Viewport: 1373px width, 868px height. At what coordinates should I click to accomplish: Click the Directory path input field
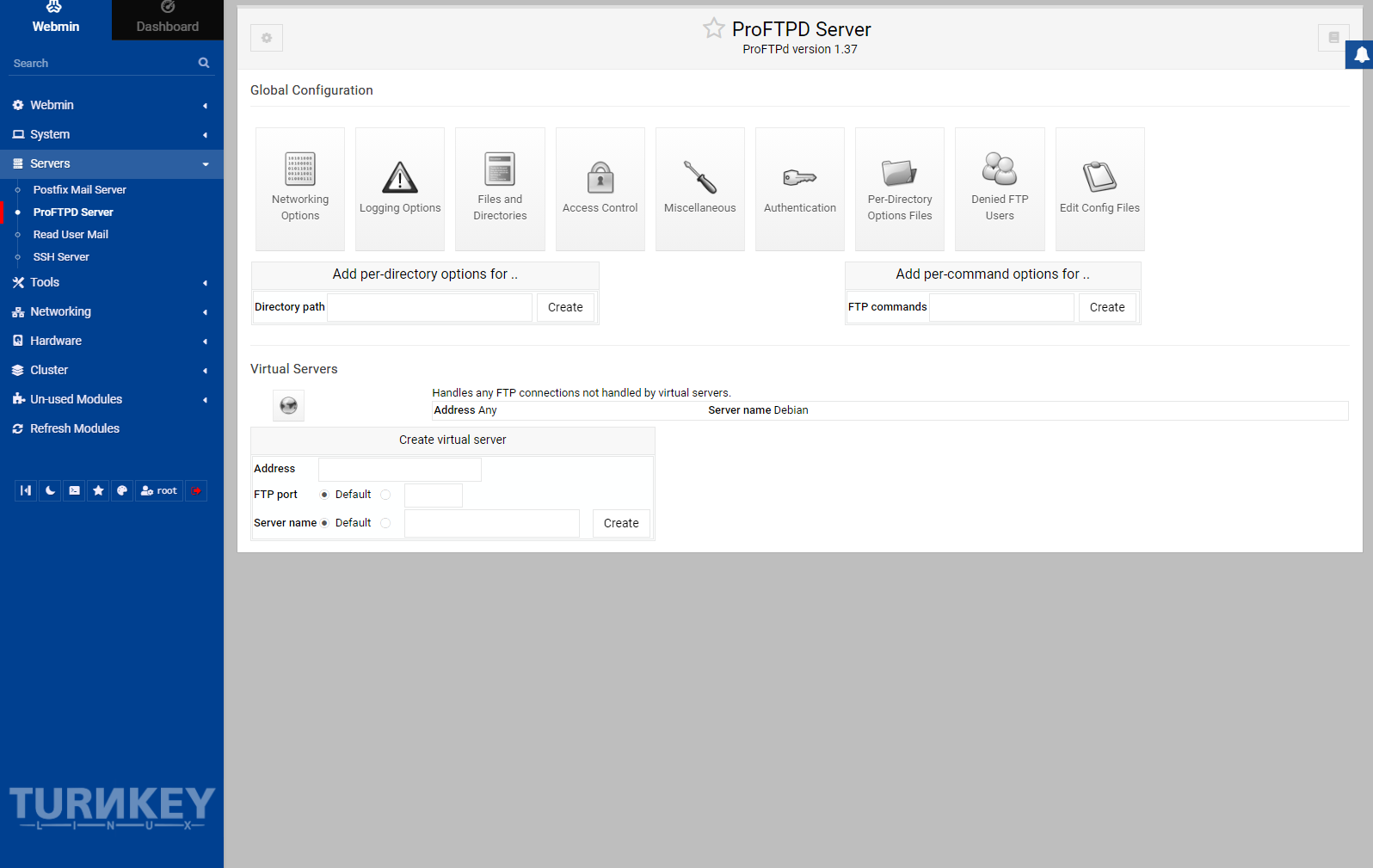coord(429,307)
